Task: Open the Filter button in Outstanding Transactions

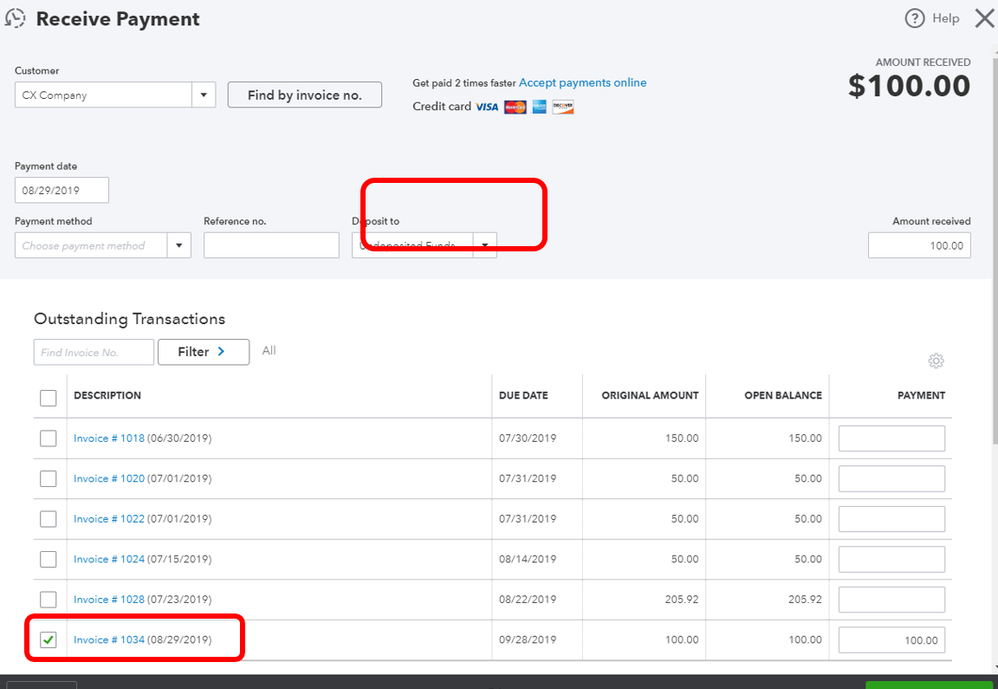Action: click(204, 352)
